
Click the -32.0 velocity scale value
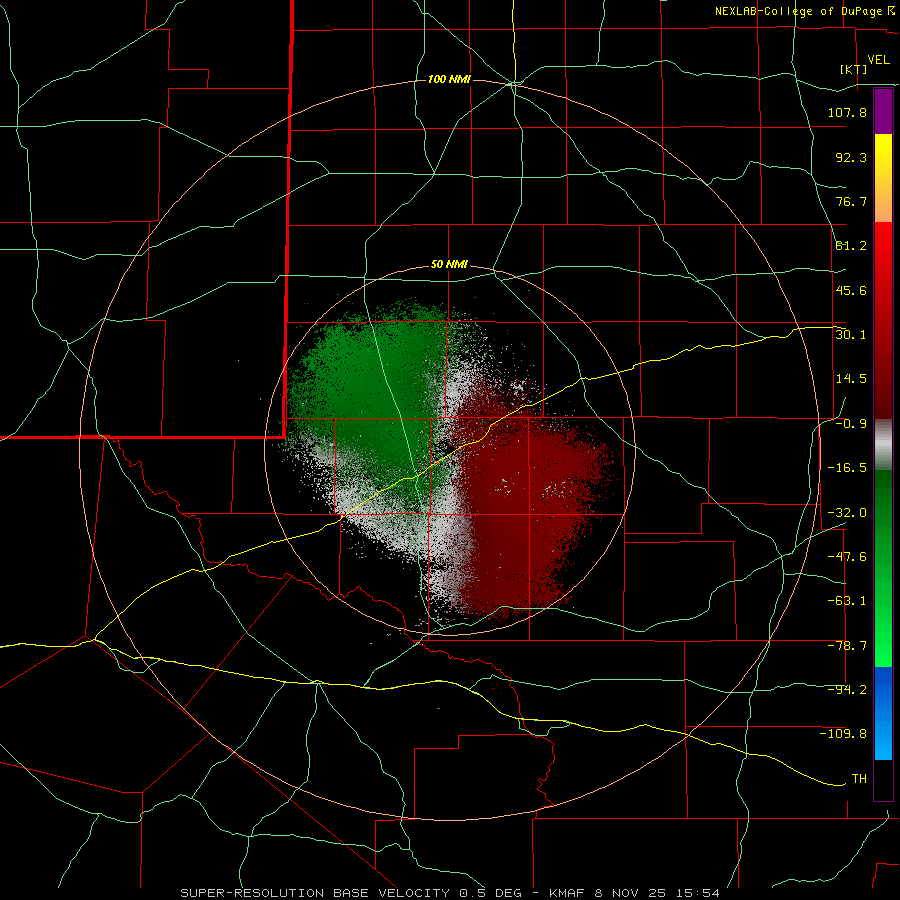click(847, 513)
